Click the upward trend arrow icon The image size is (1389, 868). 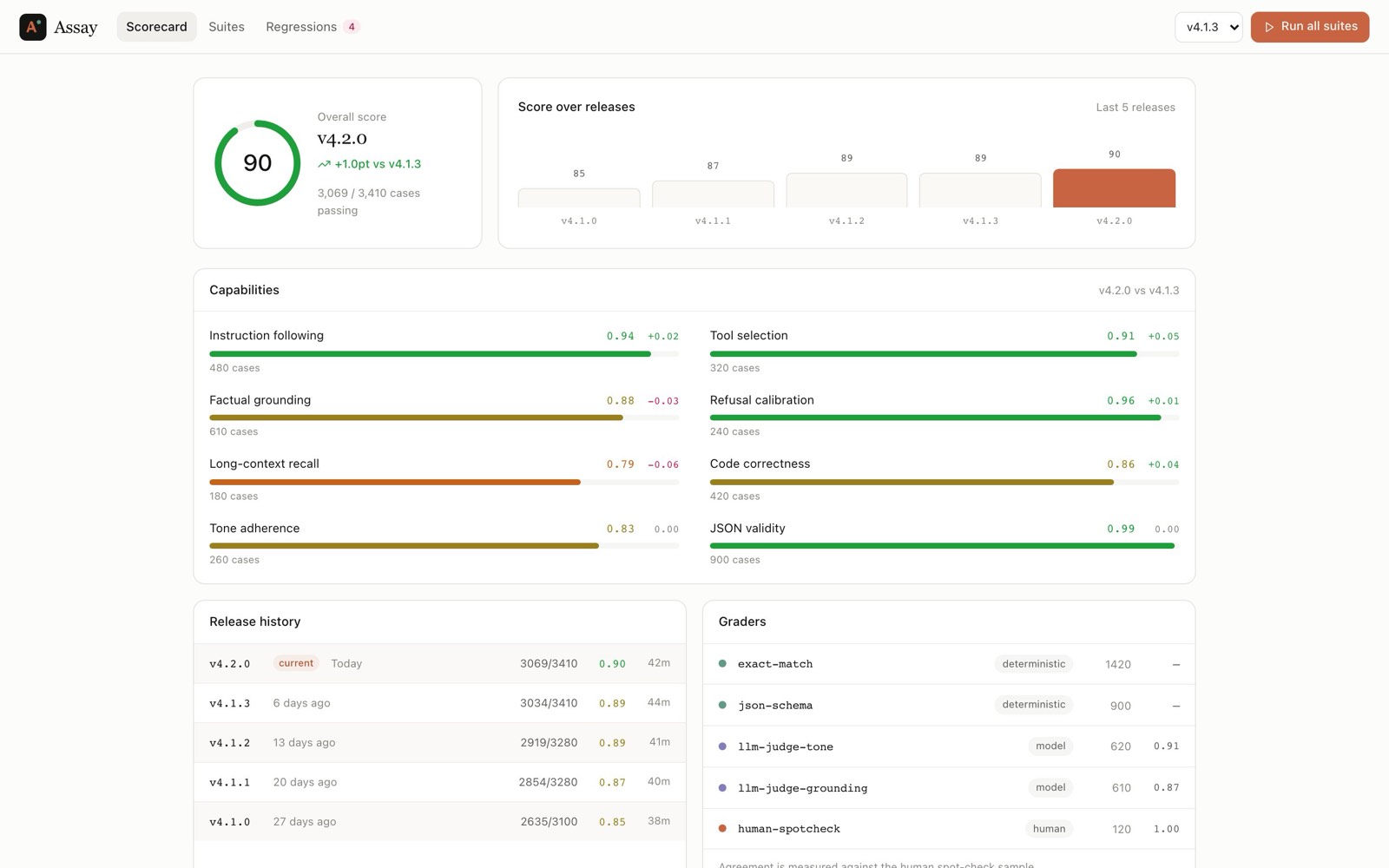pyautogui.click(x=324, y=164)
